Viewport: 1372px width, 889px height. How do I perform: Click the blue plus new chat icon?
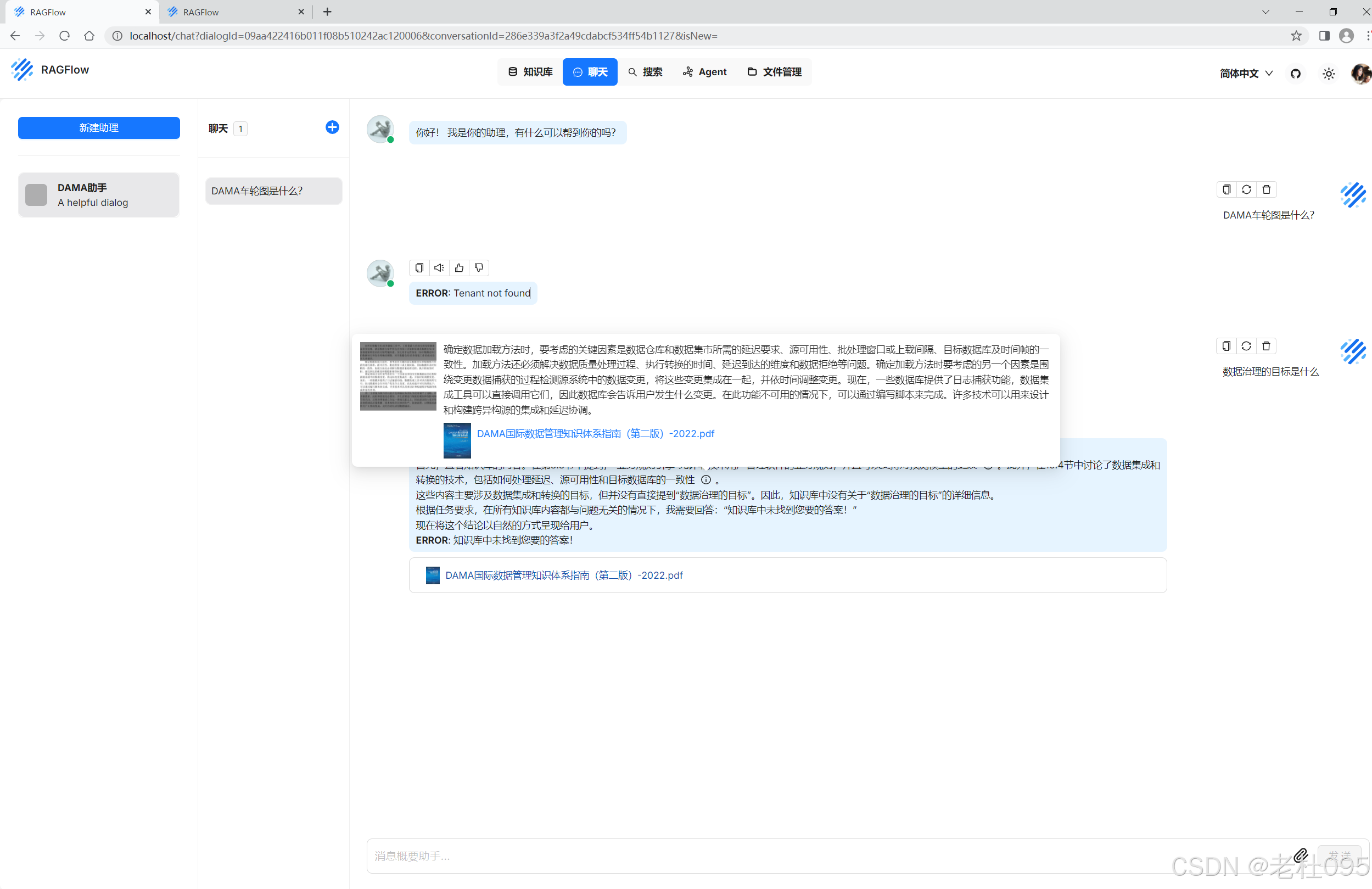332,127
